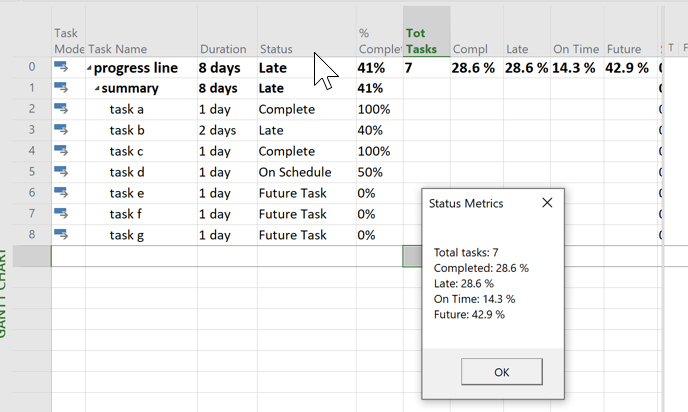Screen dimensions: 688x412
Task: Click task mode icon for progress line row
Action: pos(62,68)
